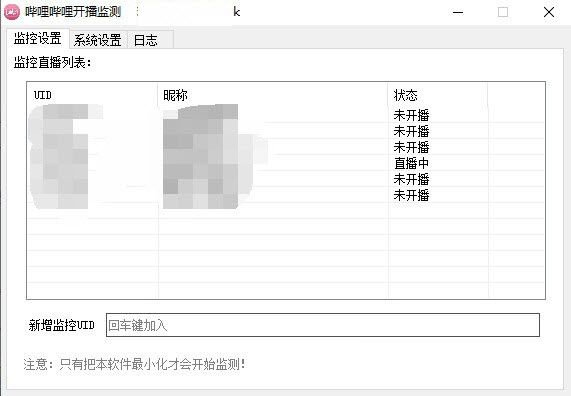
Task: Select the row showing 直播中 status
Action: click(x=286, y=163)
